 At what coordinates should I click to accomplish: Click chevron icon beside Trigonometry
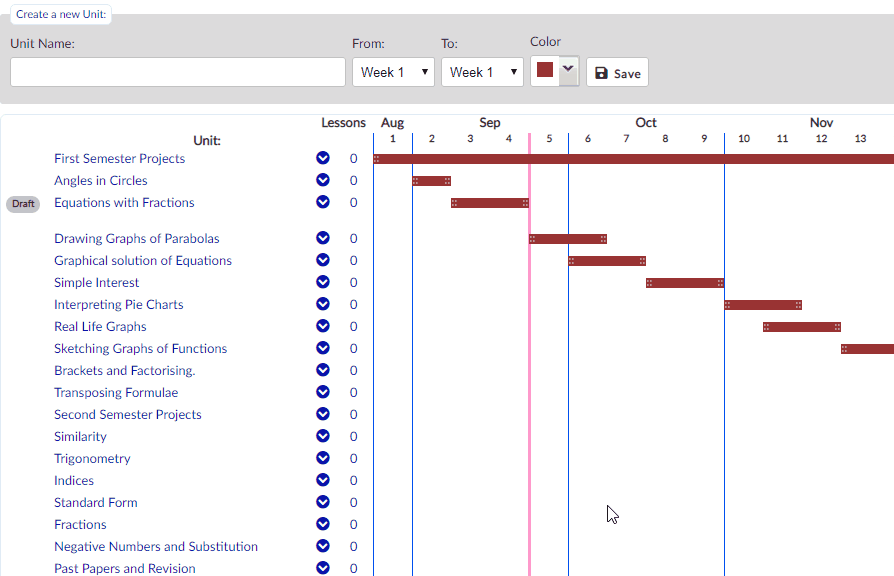pyautogui.click(x=323, y=458)
